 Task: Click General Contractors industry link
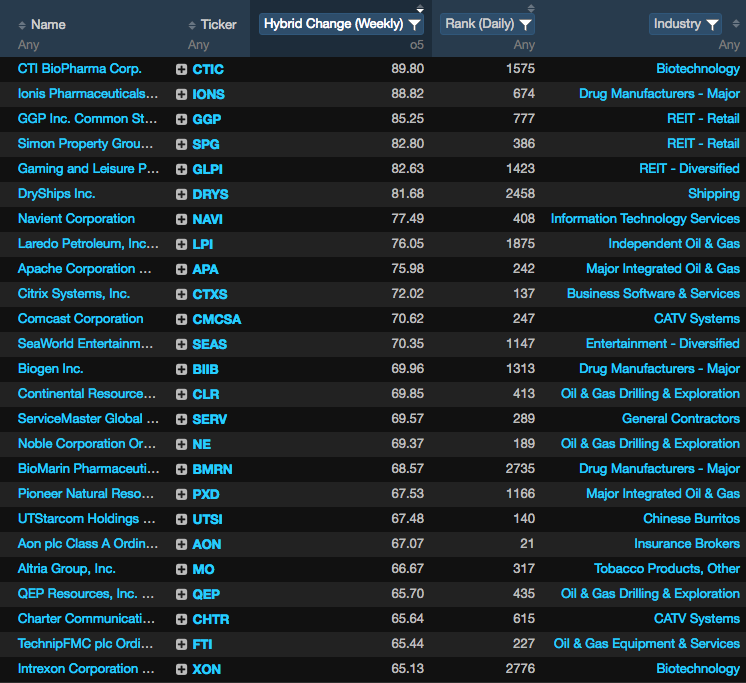[x=681, y=419]
